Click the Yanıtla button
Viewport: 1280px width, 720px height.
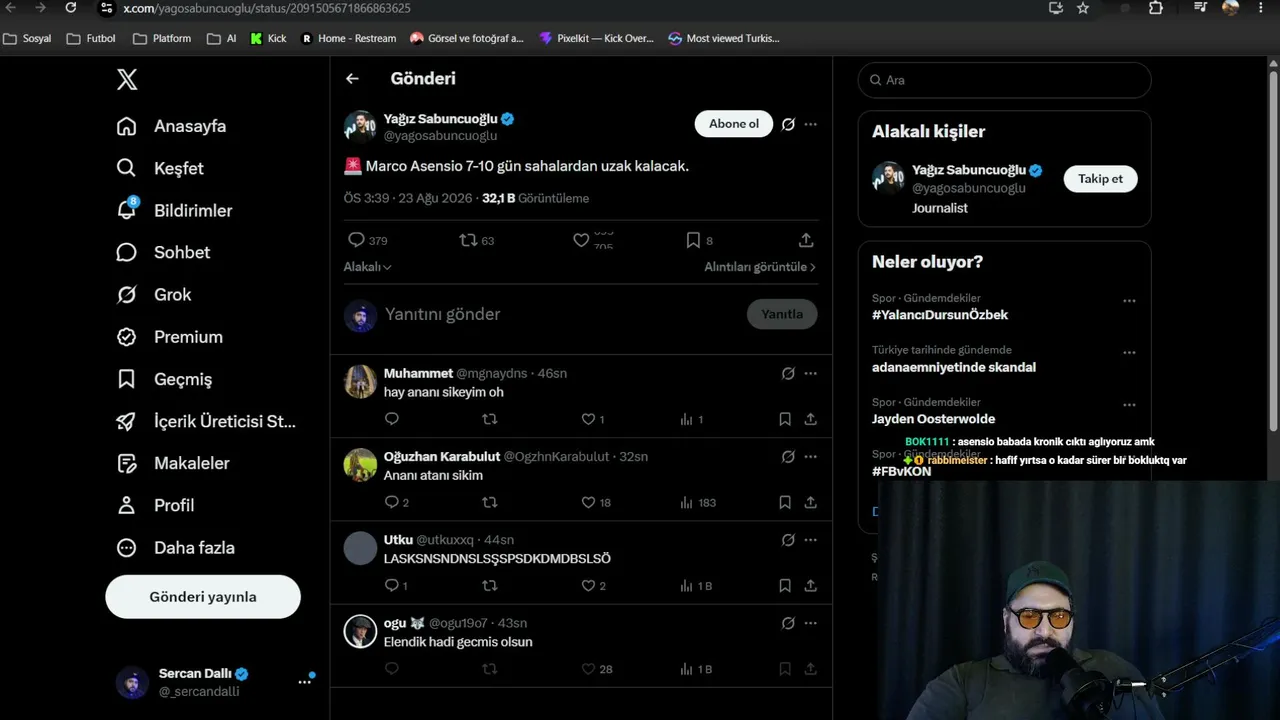[782, 314]
